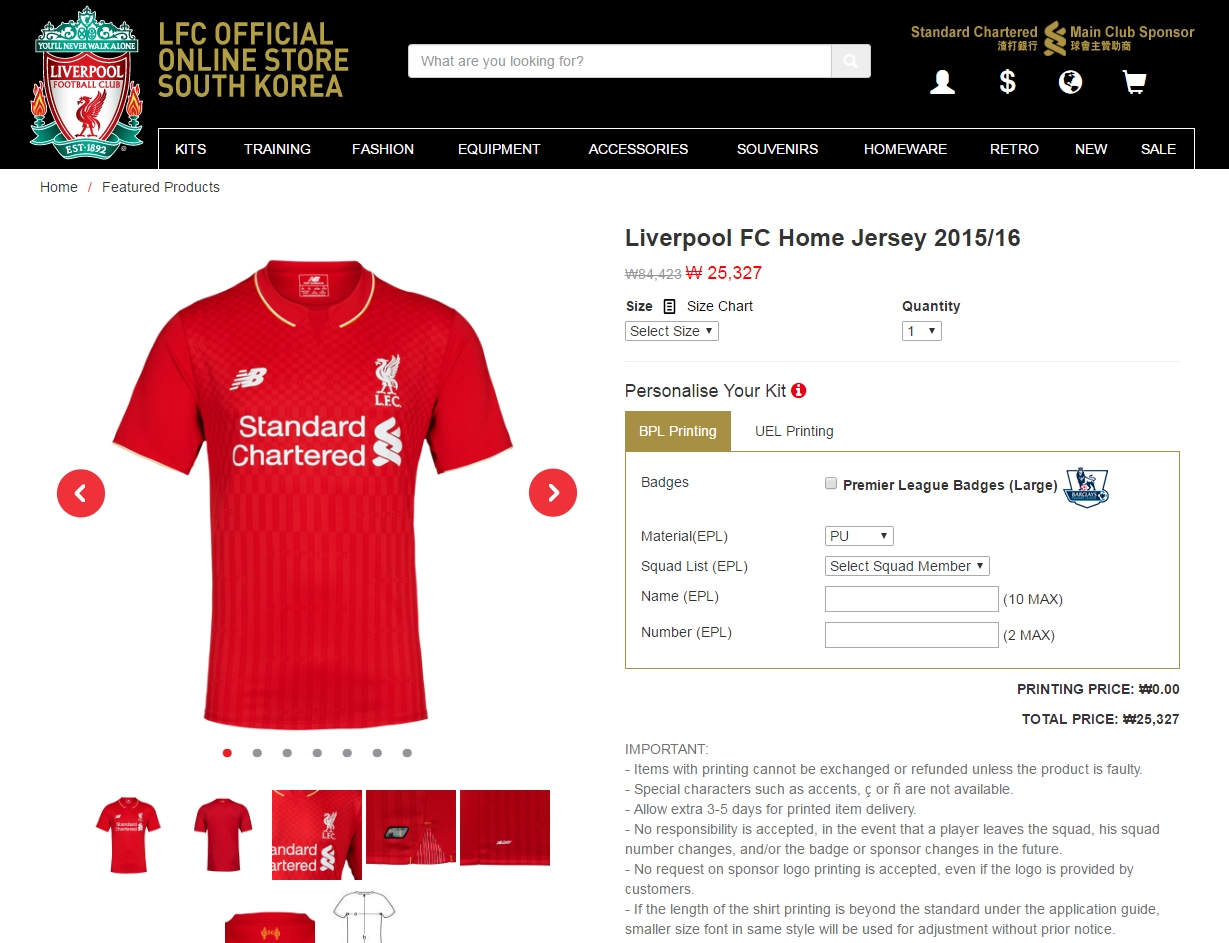
Task: Click the Personalise Your Kit info icon
Action: (x=798, y=391)
